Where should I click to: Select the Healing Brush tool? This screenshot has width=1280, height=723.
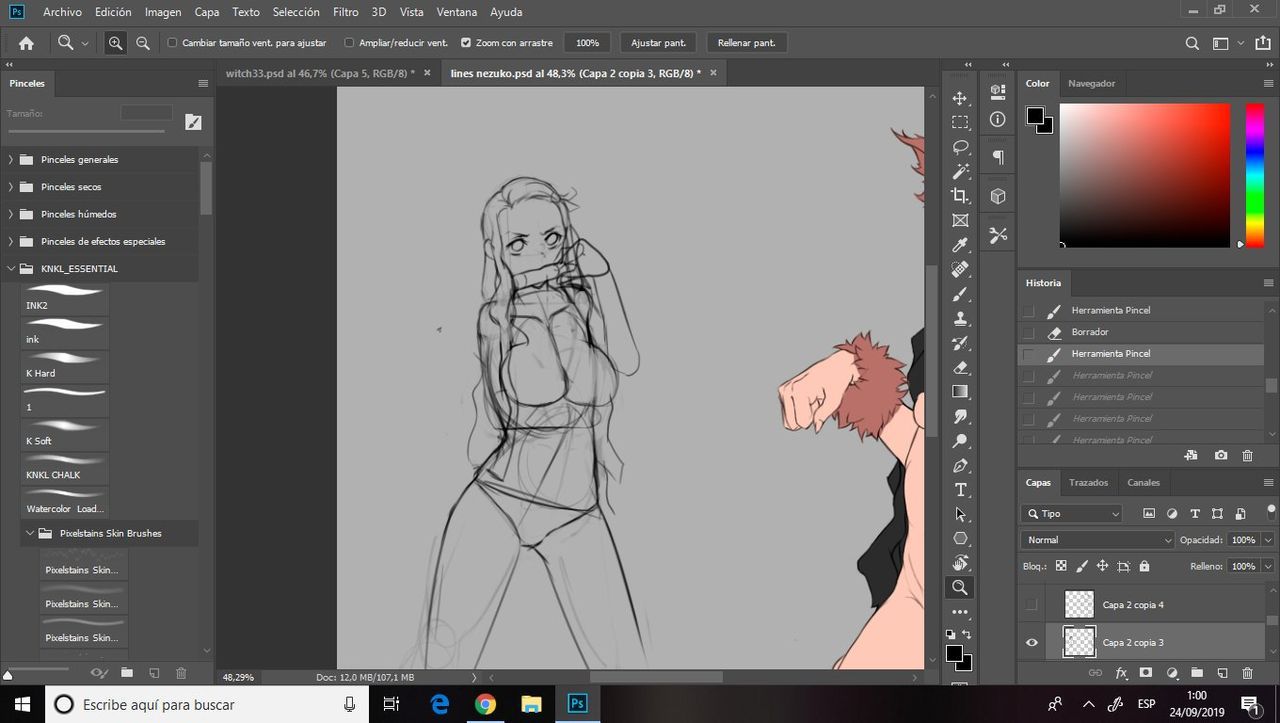click(960, 269)
